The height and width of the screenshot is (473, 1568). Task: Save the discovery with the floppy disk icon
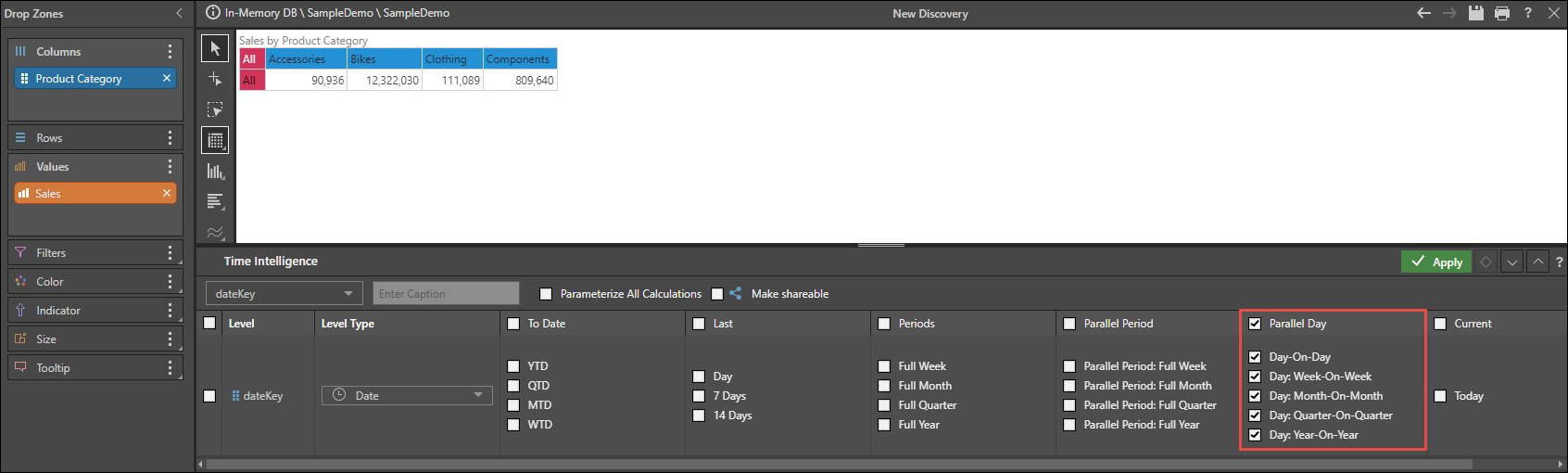[1476, 13]
